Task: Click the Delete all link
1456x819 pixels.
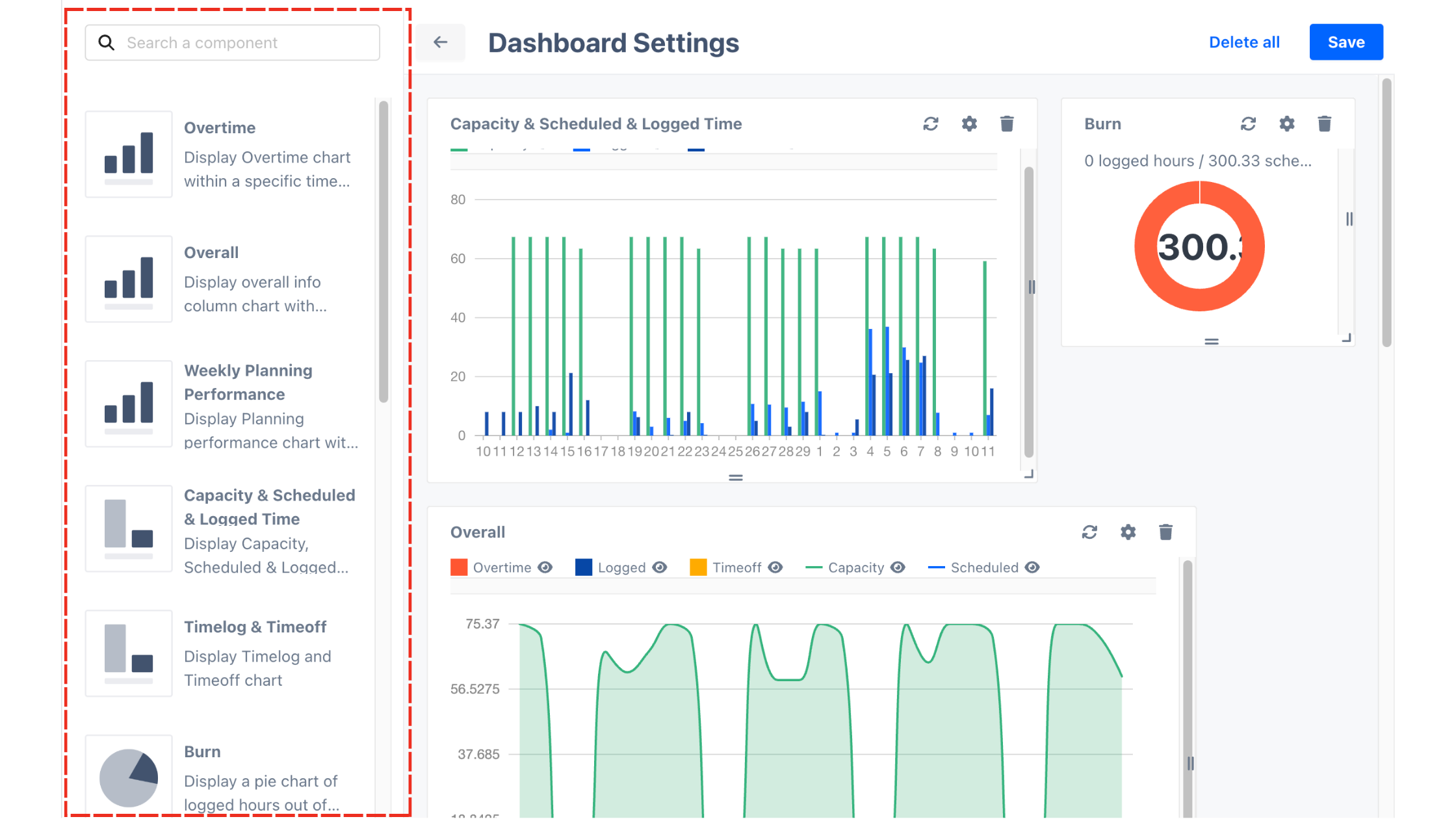Action: [x=1243, y=42]
